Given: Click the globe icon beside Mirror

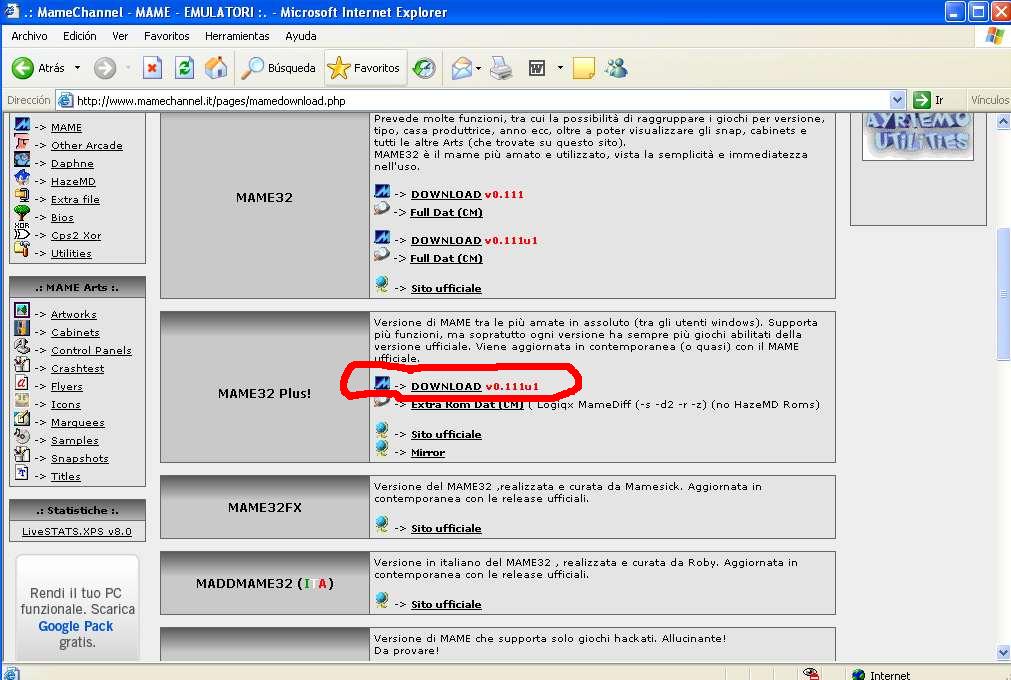Looking at the screenshot, I should coord(382,449).
